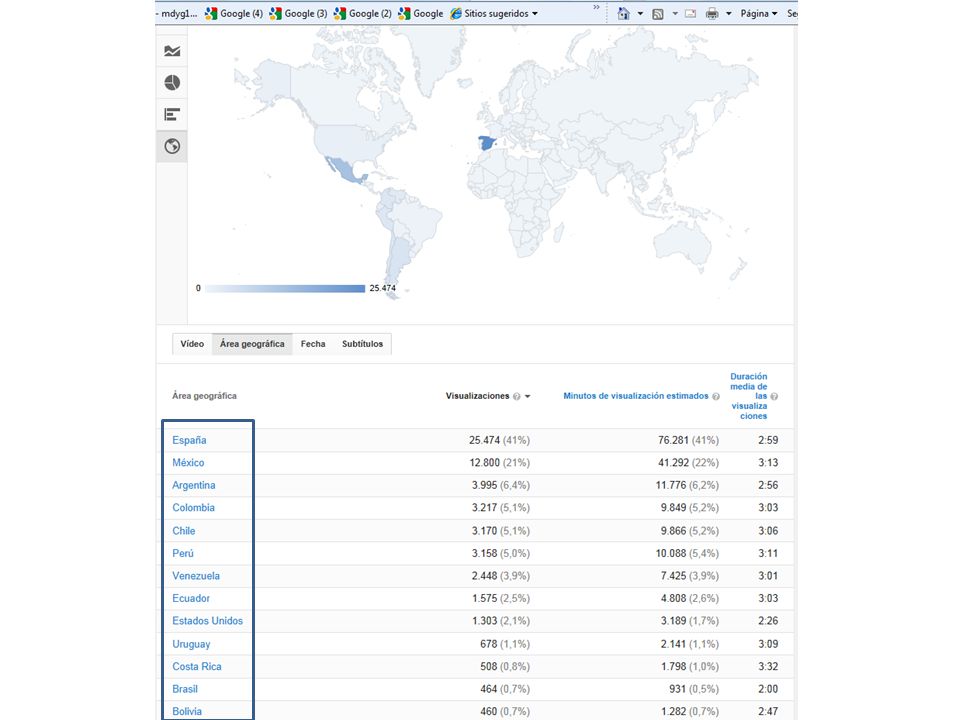Click the legend maximum value 25.474
Image resolution: width=960 pixels, height=720 pixels.
383,288
